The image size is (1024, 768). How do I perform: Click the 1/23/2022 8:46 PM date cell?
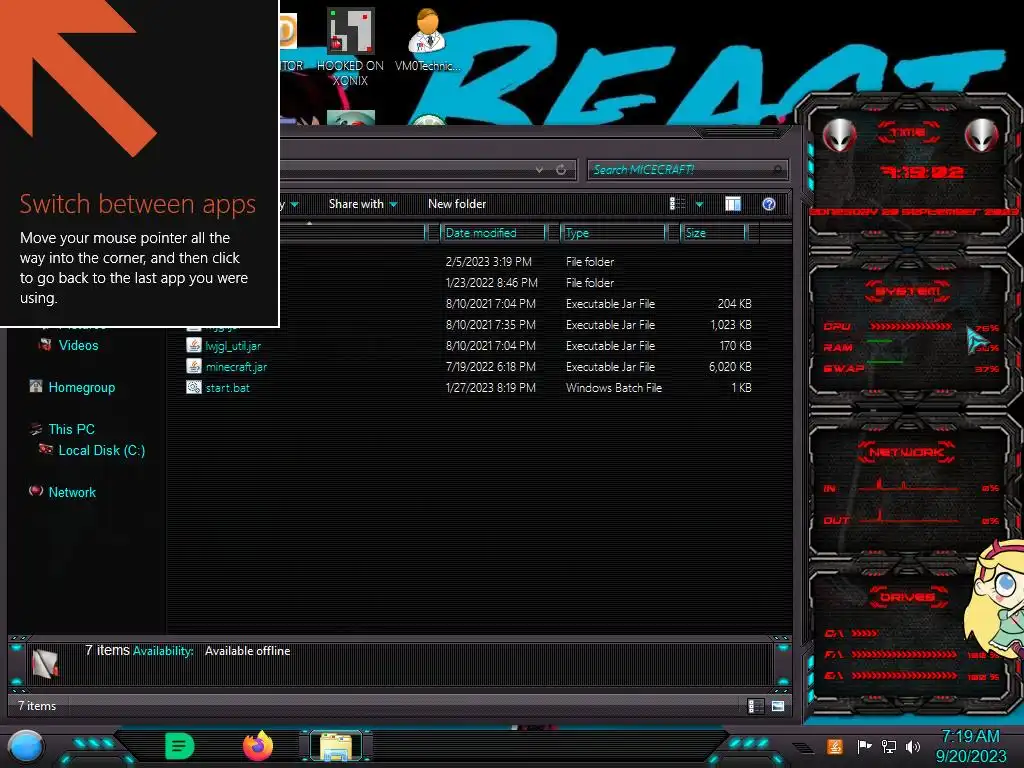(492, 283)
